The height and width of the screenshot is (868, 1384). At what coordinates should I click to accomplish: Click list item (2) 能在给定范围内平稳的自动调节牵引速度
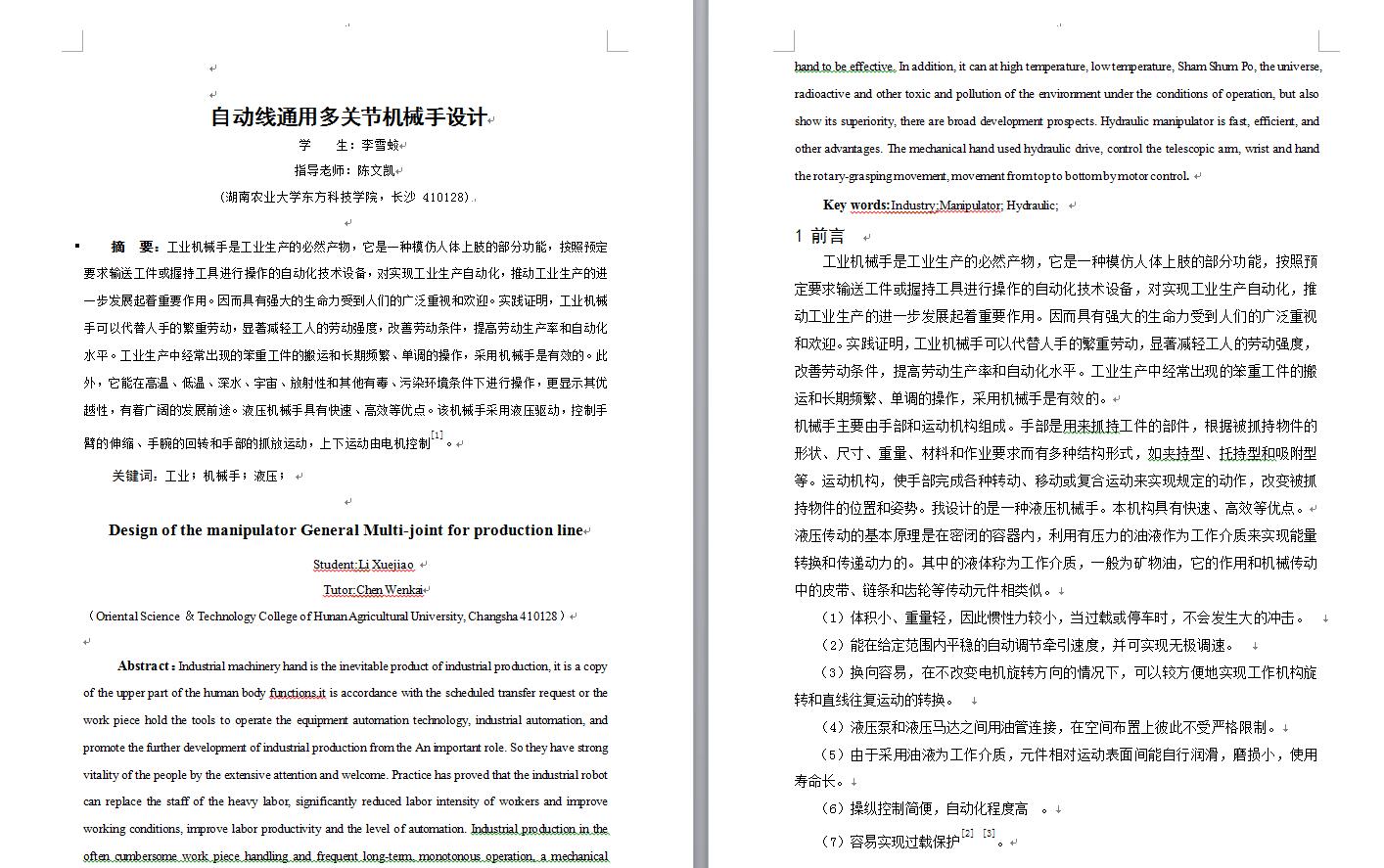[1028, 645]
